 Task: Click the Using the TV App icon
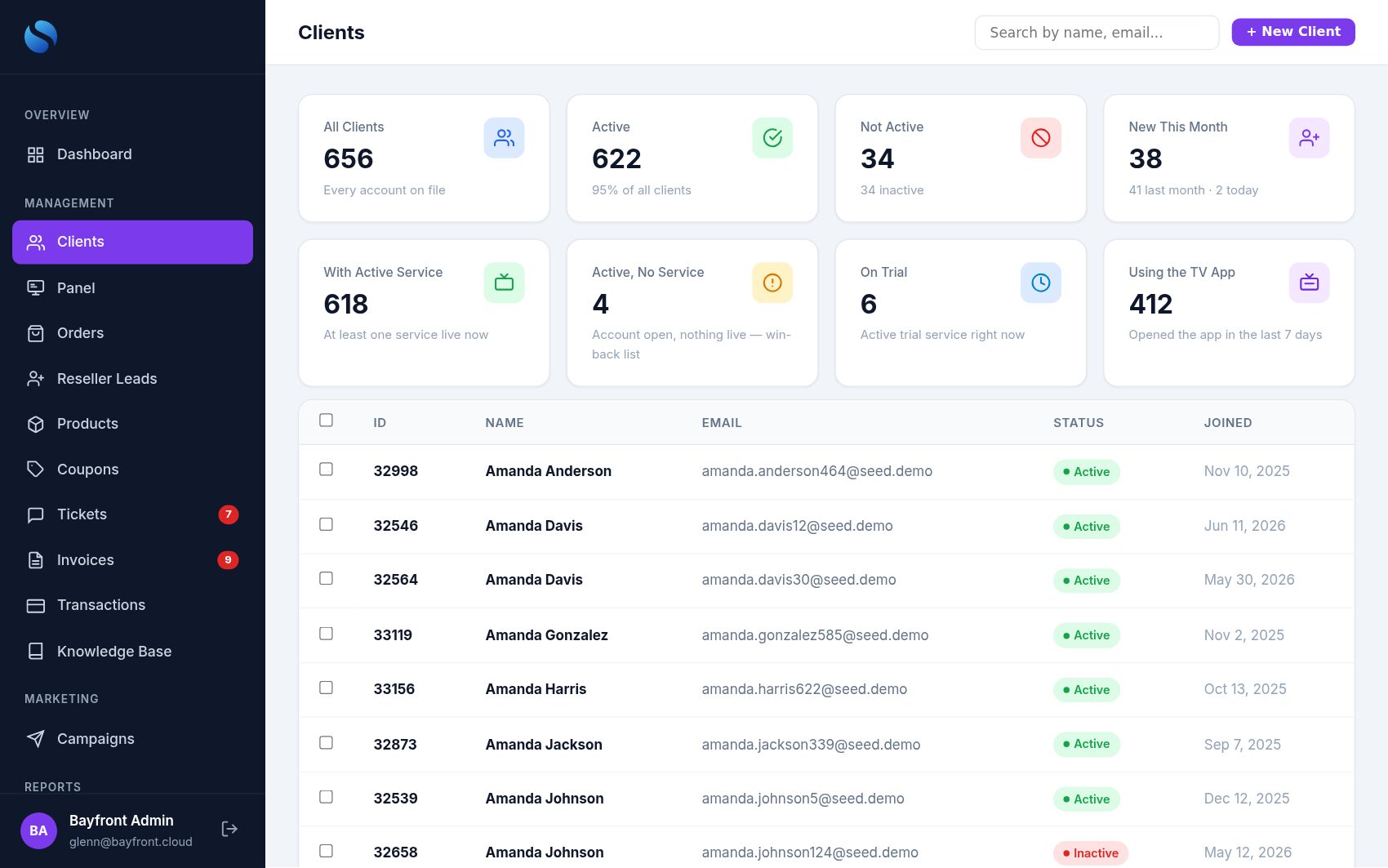tap(1310, 283)
